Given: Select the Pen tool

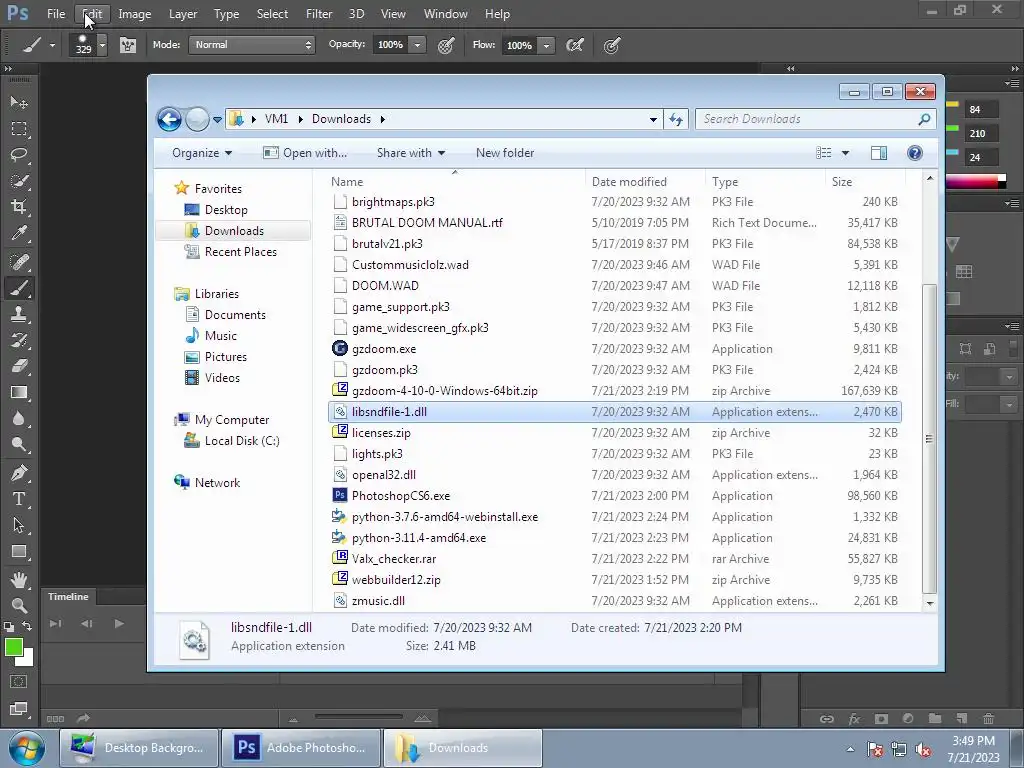Looking at the screenshot, I should click(19, 473).
